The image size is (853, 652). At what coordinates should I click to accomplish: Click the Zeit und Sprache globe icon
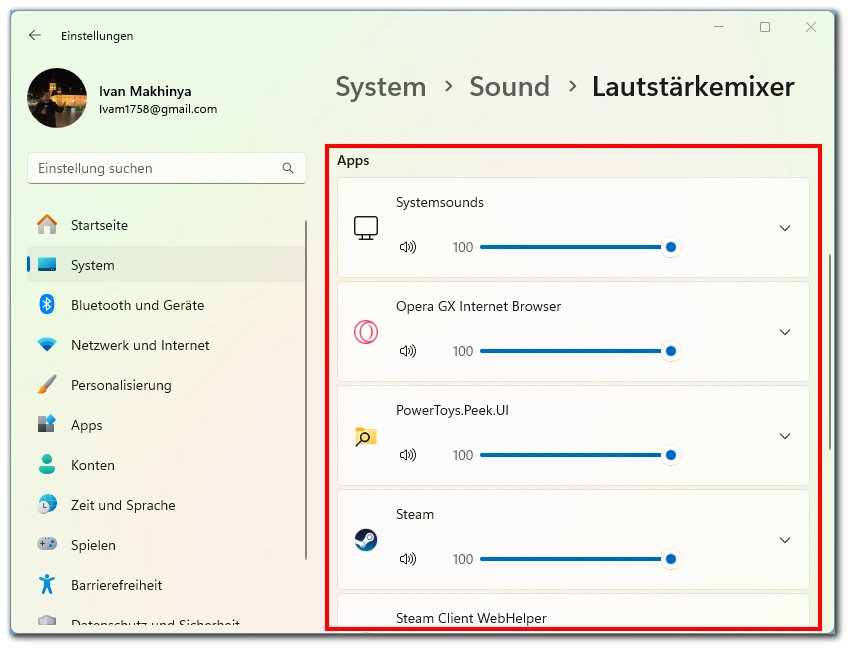click(47, 504)
